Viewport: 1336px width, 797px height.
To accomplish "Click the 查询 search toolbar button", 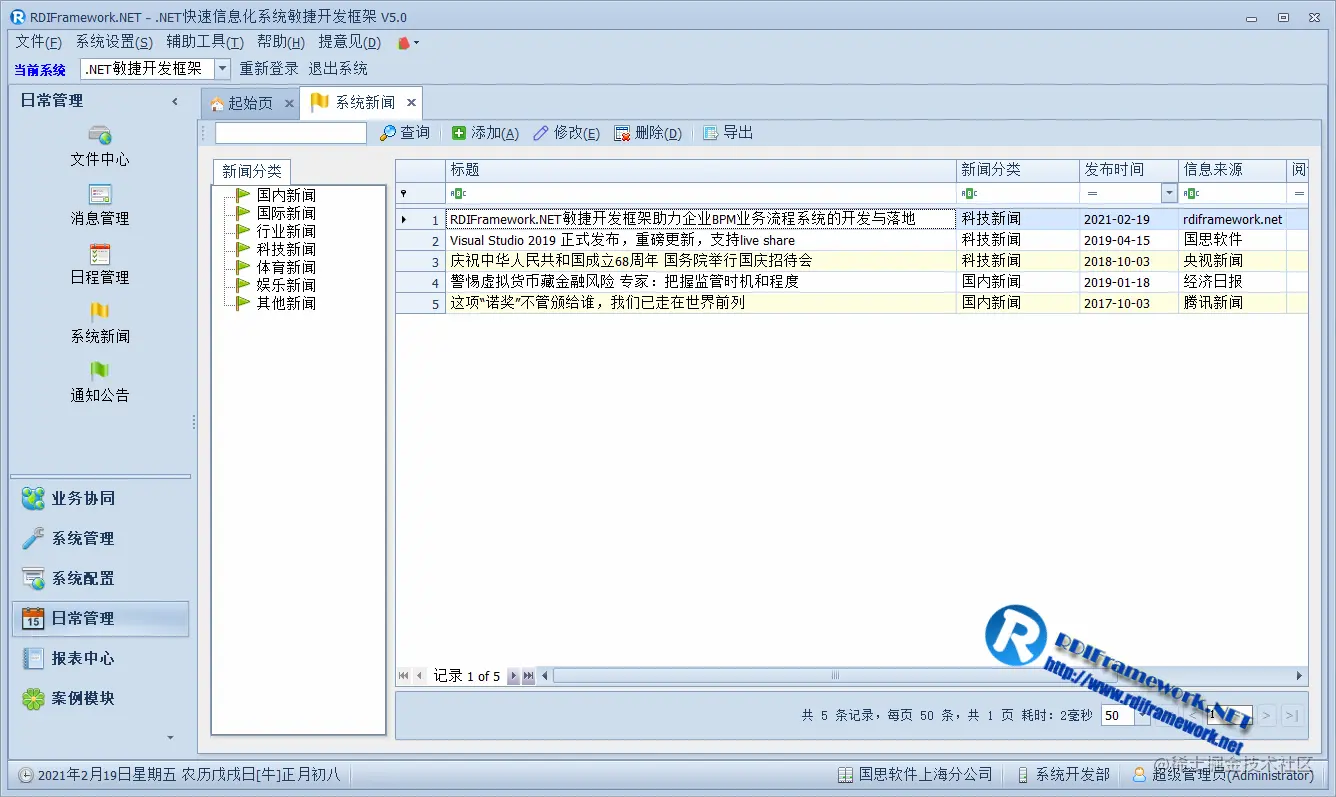I will [x=405, y=133].
